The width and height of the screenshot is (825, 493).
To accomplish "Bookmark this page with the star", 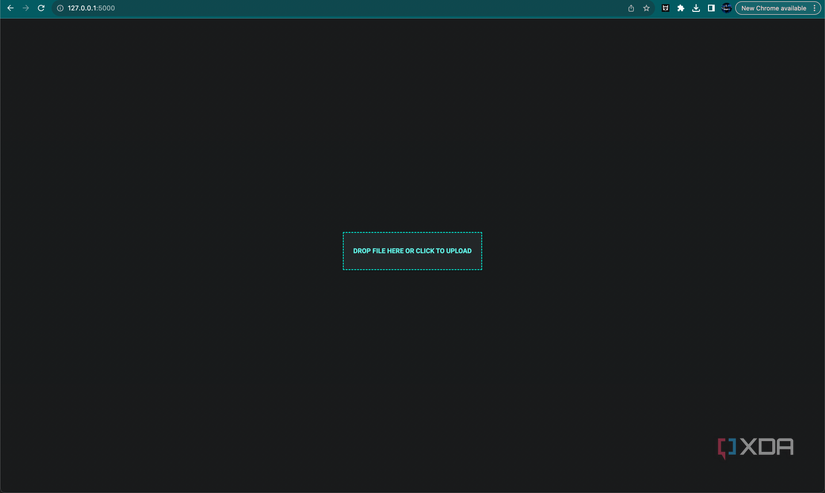I will point(646,8).
